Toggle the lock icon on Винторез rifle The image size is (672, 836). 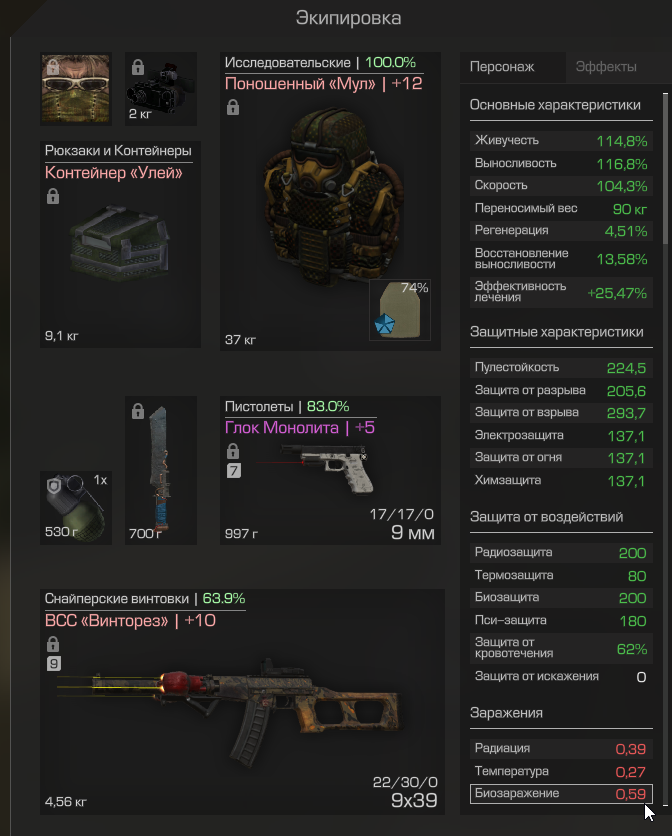(53, 644)
